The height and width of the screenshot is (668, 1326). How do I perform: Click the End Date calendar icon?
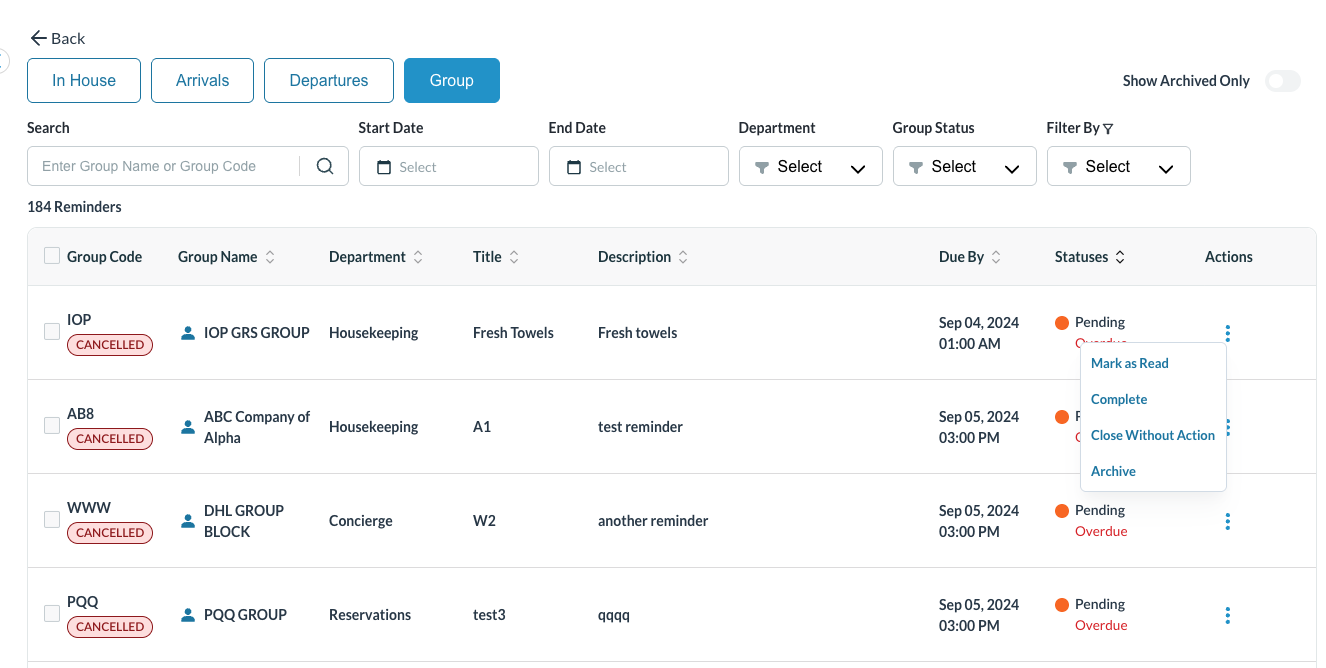click(x=574, y=167)
